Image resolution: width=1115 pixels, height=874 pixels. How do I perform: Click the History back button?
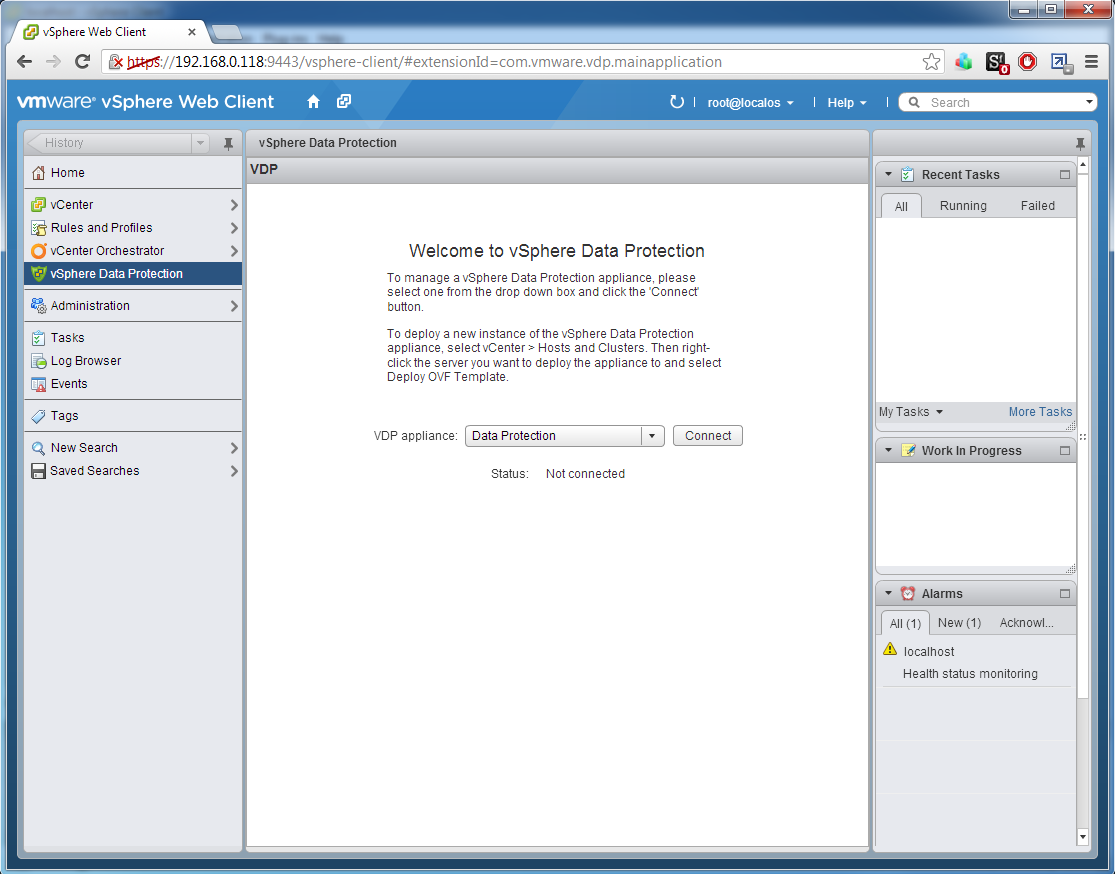pyautogui.click(x=108, y=143)
